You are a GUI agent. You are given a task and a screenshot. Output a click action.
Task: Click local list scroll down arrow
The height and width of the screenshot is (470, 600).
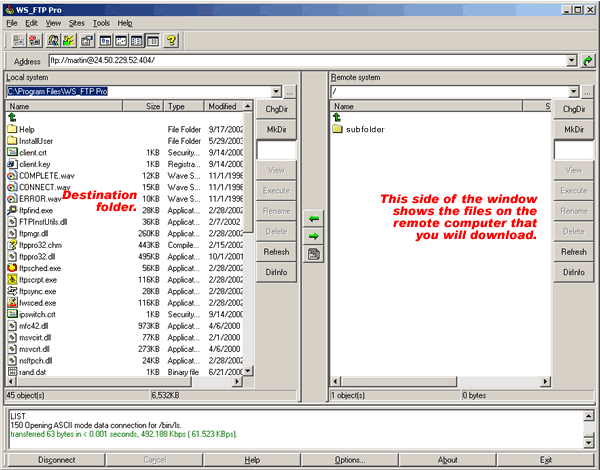pos(248,371)
